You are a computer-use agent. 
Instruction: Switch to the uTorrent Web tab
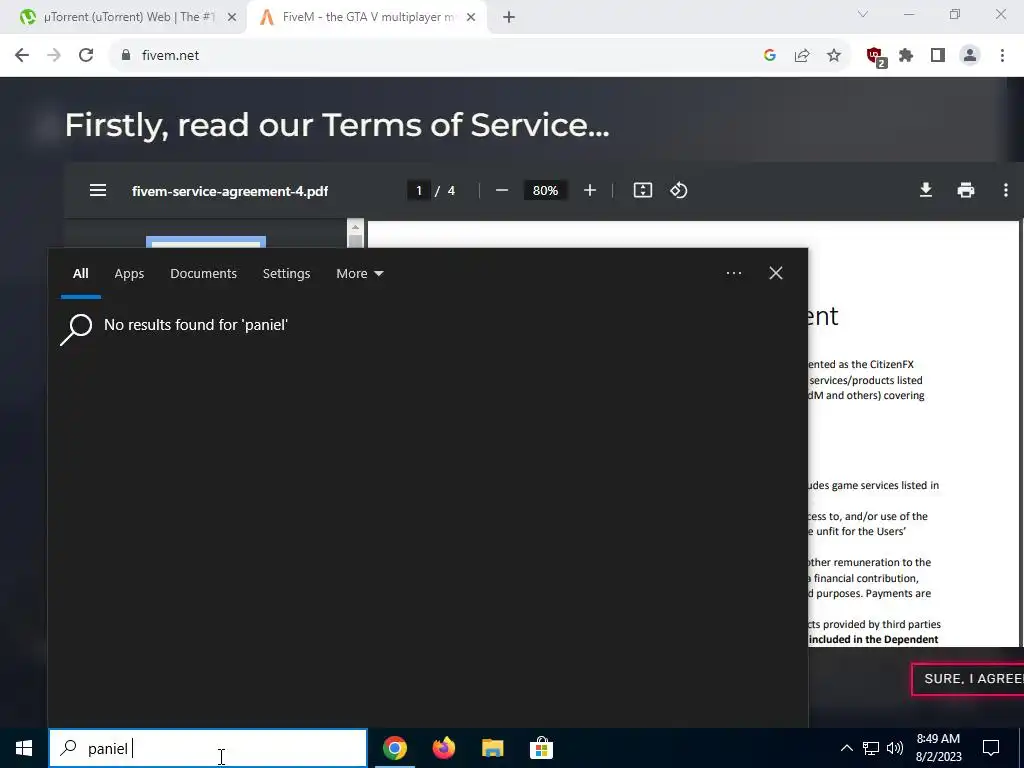[124, 17]
